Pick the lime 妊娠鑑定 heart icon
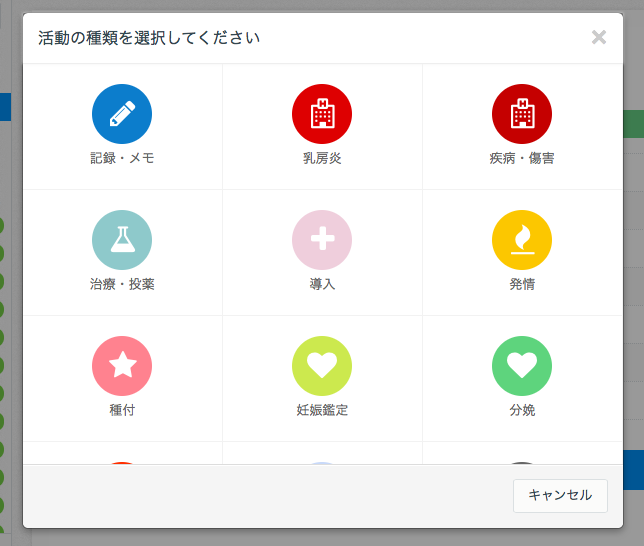The image size is (644, 546). click(322, 366)
